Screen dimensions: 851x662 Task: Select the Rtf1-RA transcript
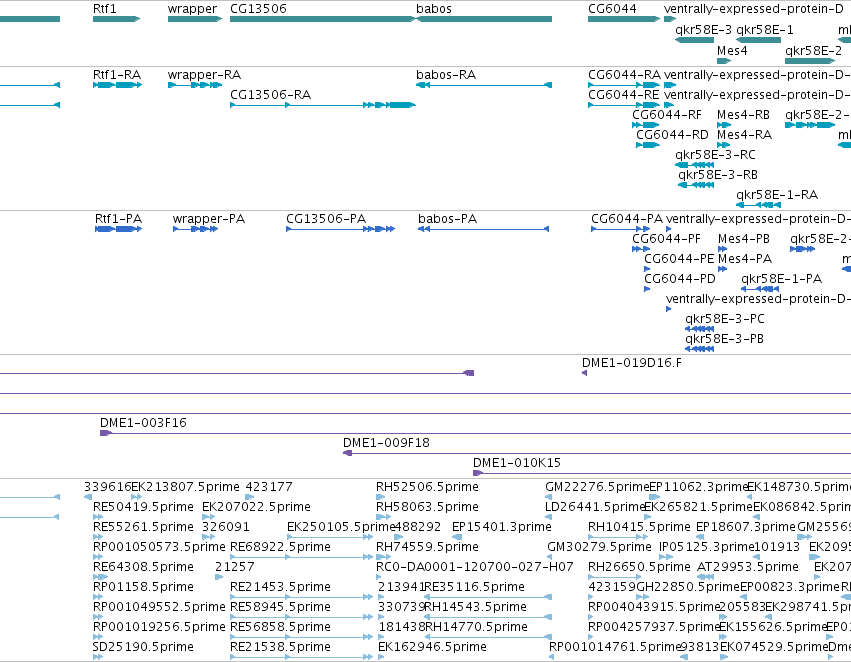point(117,85)
